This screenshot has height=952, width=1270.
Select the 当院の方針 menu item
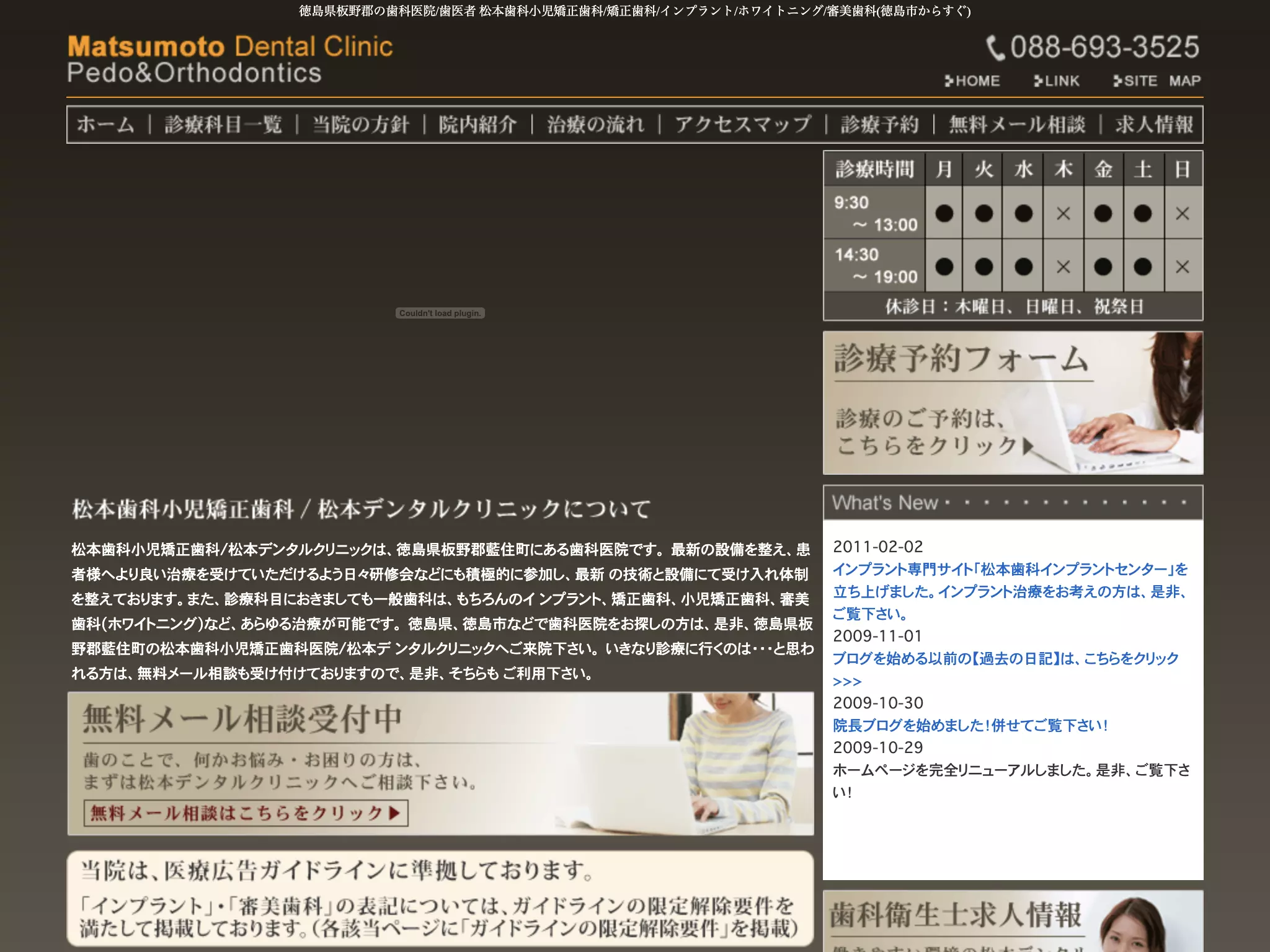pyautogui.click(x=360, y=125)
